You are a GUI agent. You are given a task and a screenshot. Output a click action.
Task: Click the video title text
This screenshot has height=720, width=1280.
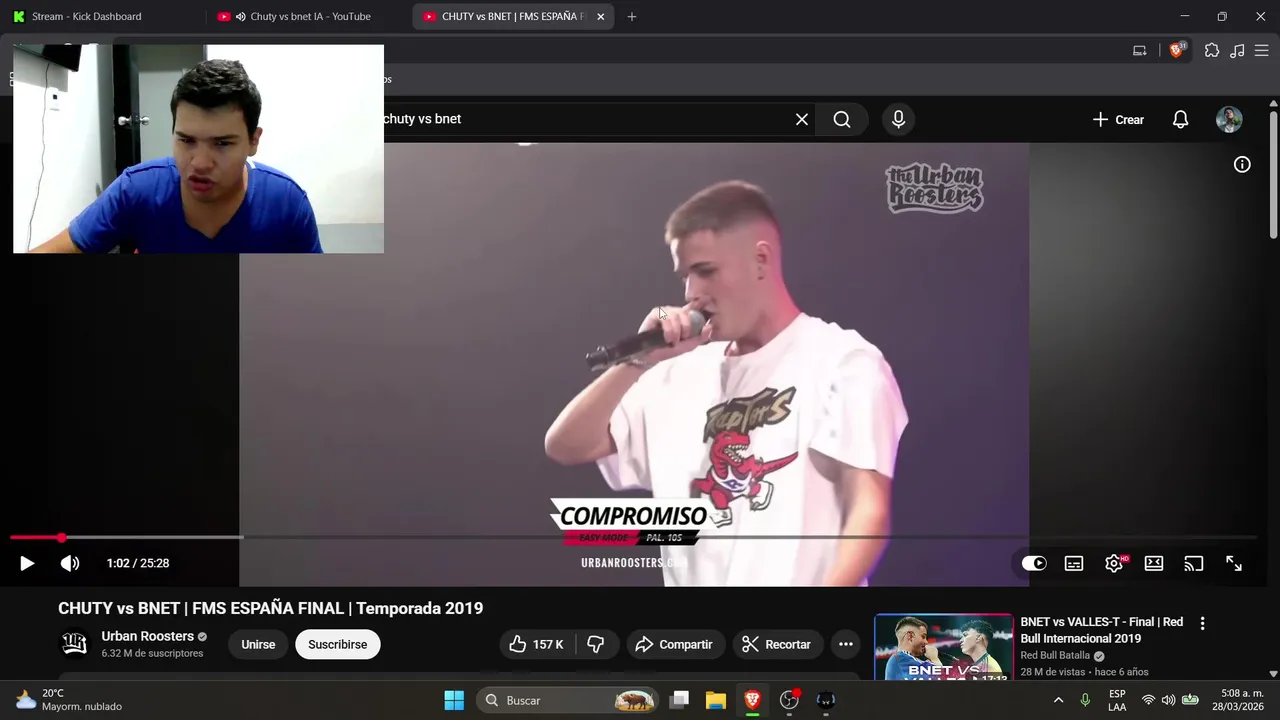coord(271,608)
